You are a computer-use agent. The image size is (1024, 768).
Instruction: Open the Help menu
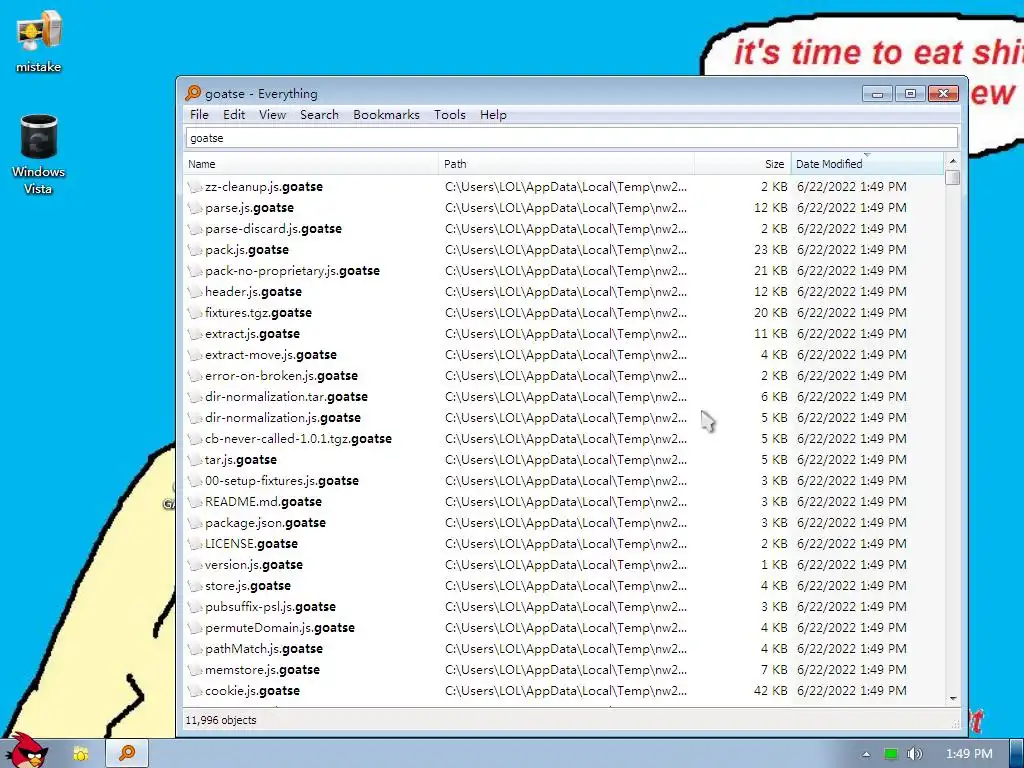coord(493,115)
